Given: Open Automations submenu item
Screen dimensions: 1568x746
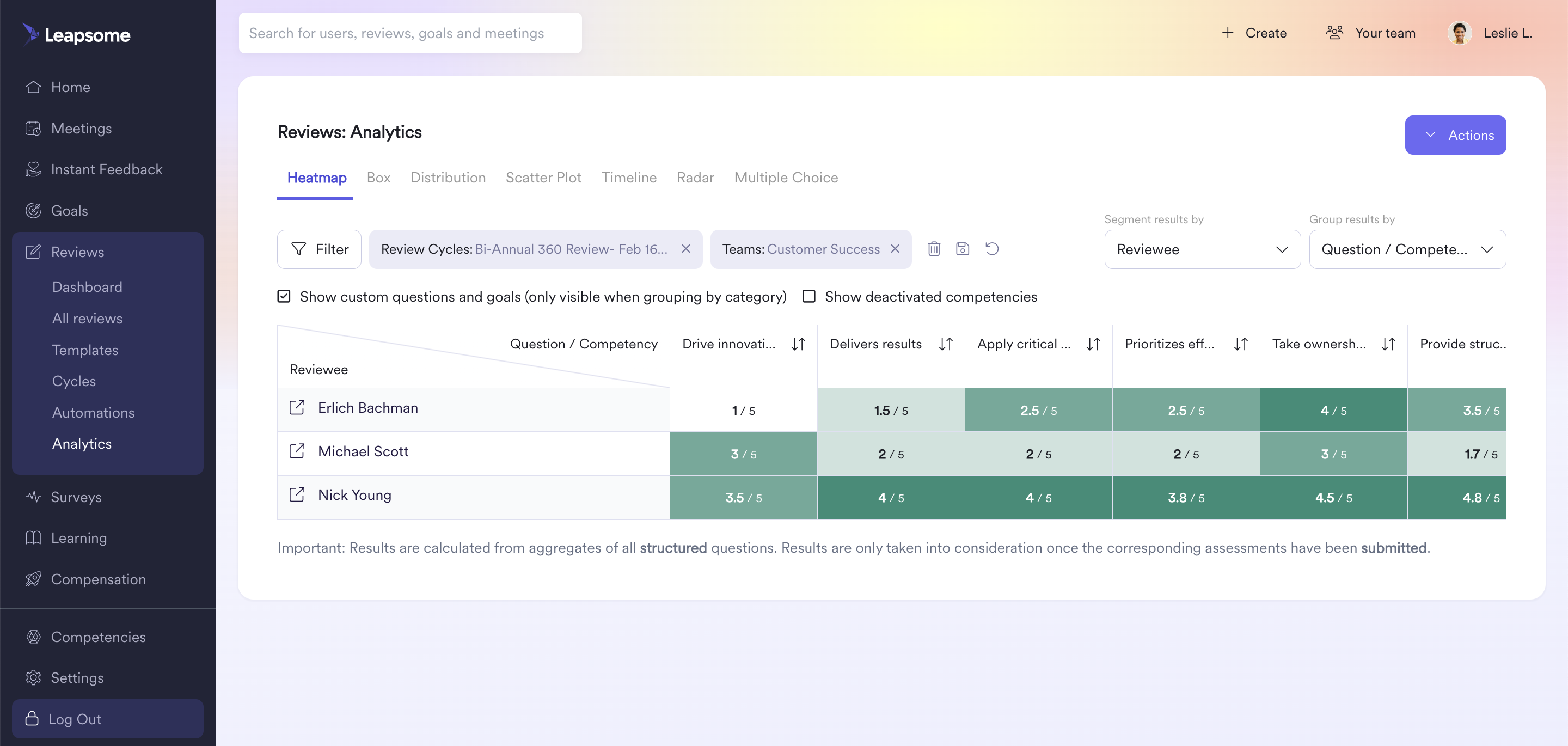Looking at the screenshot, I should (93, 413).
